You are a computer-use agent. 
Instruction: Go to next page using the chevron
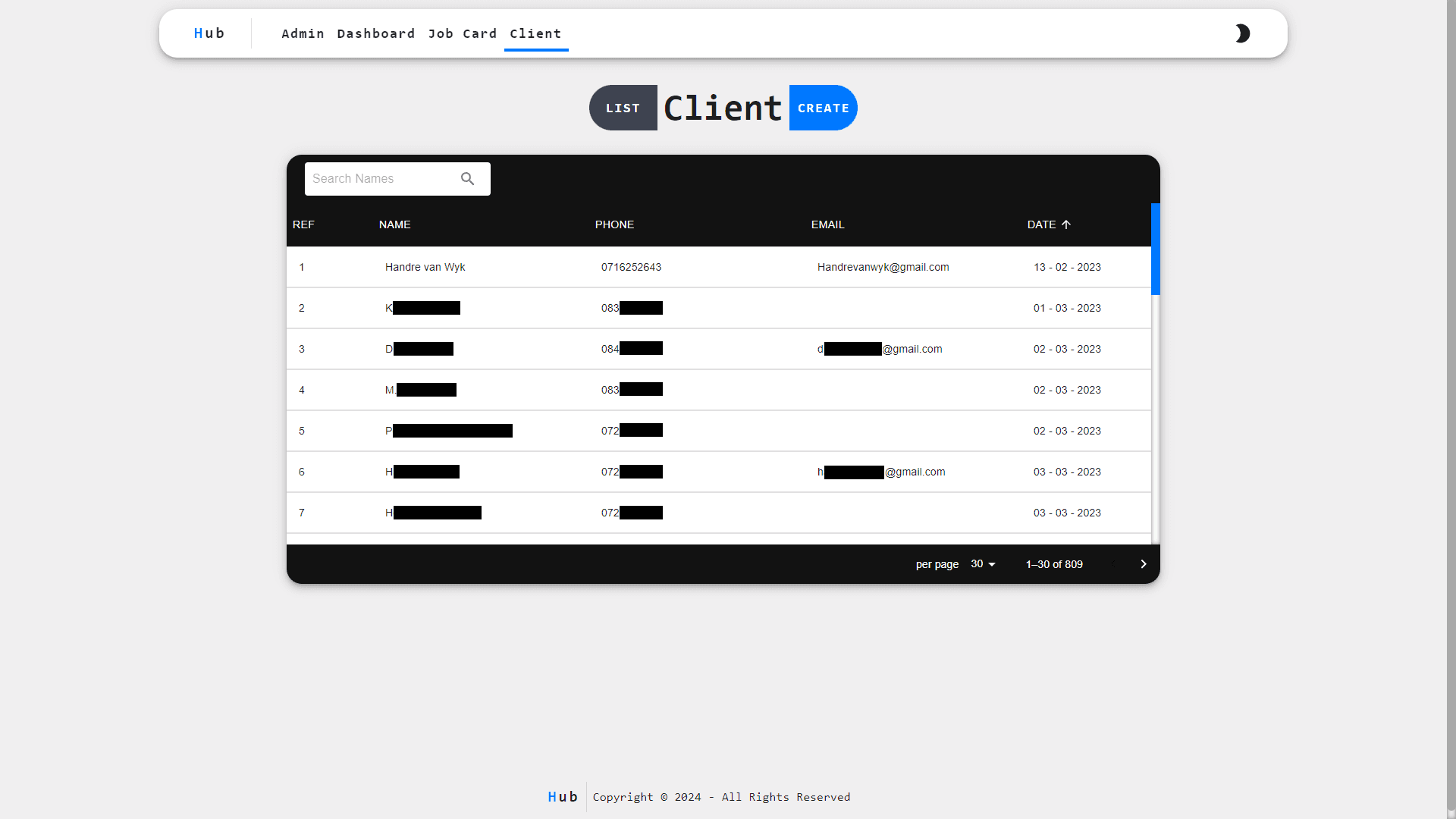click(1143, 563)
